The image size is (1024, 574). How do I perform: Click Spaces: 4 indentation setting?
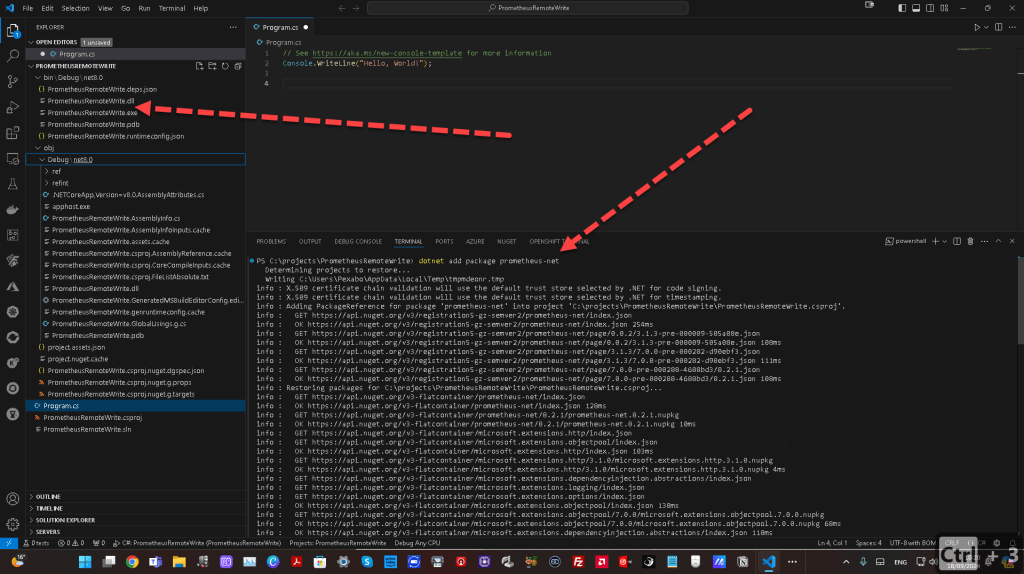pyautogui.click(x=869, y=543)
